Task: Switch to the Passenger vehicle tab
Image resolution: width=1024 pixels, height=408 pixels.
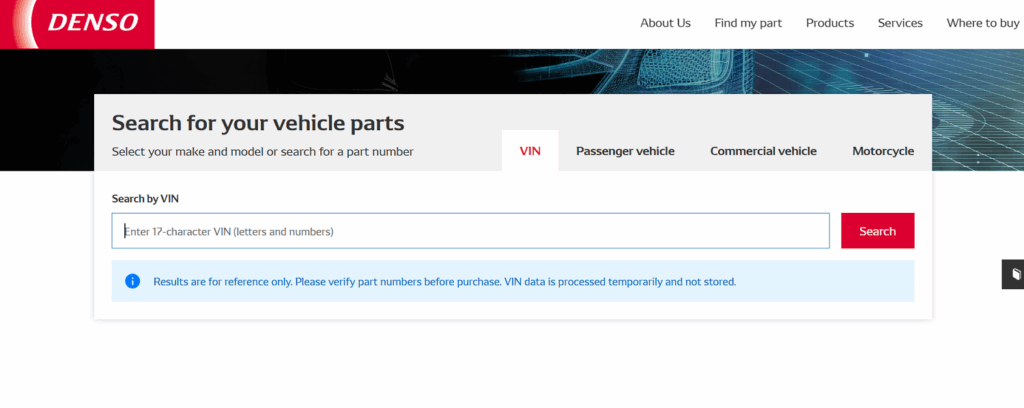Action: (625, 151)
